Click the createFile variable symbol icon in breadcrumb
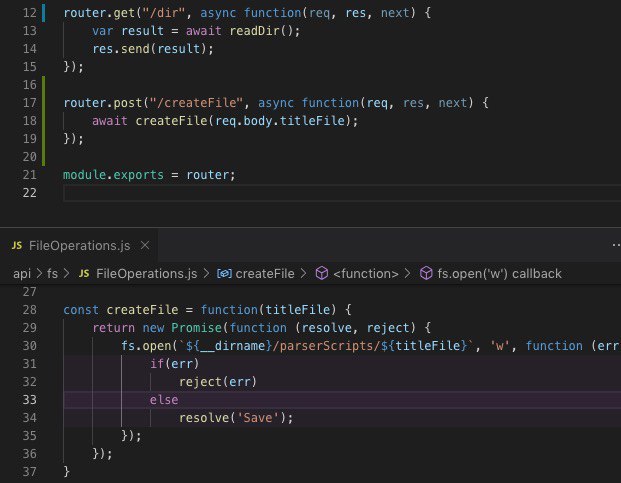 pos(224,274)
